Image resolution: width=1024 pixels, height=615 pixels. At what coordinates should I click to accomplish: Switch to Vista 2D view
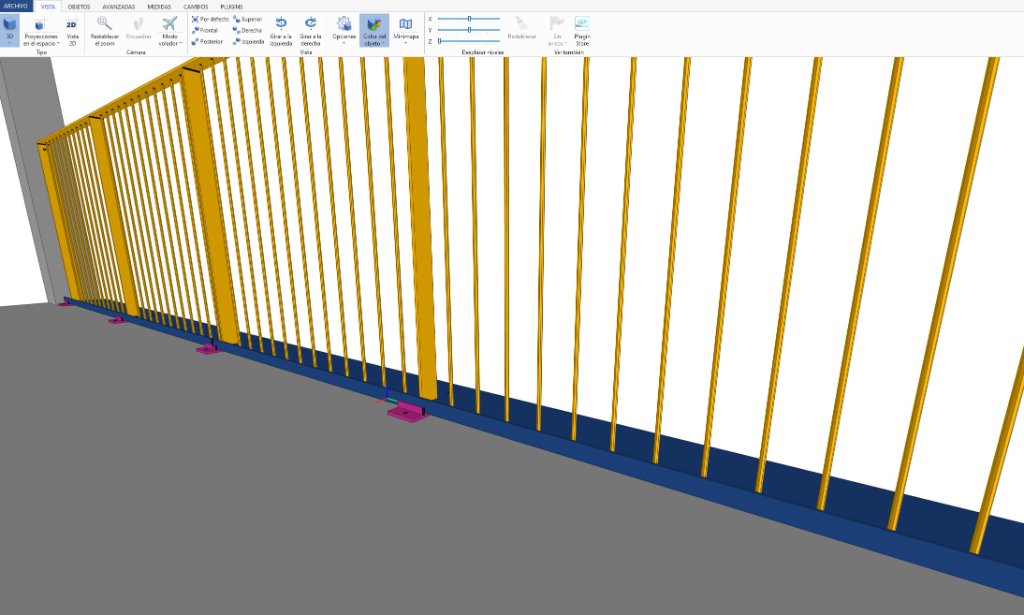(72, 30)
